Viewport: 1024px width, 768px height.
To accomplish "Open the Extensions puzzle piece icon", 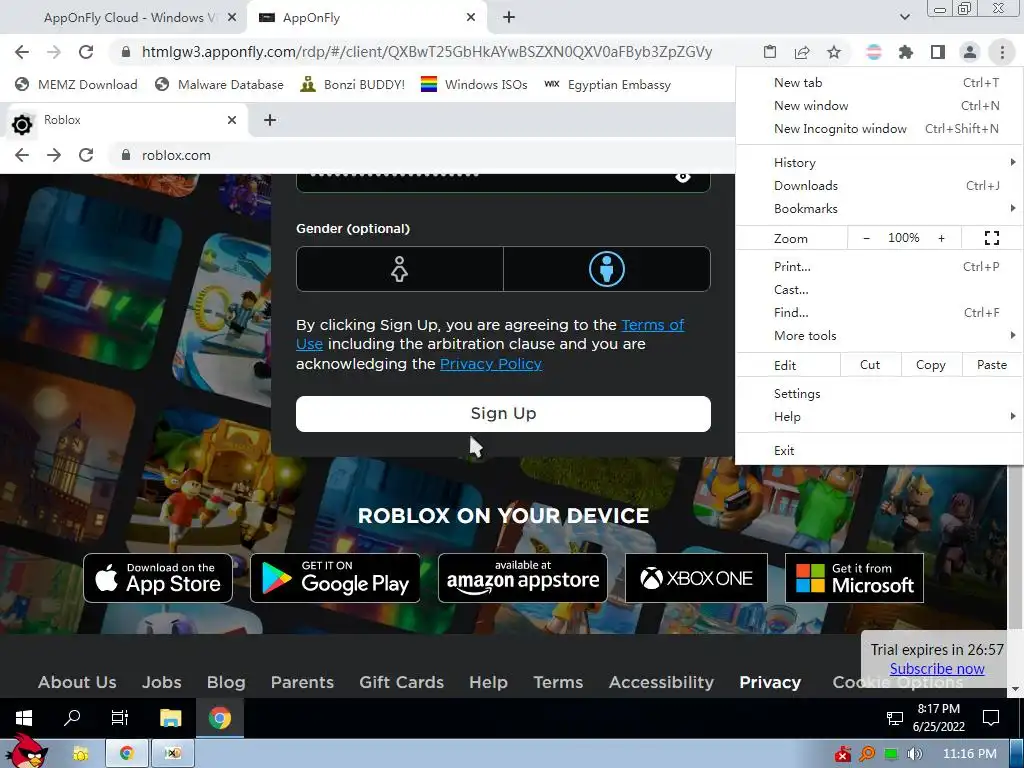I will [906, 52].
